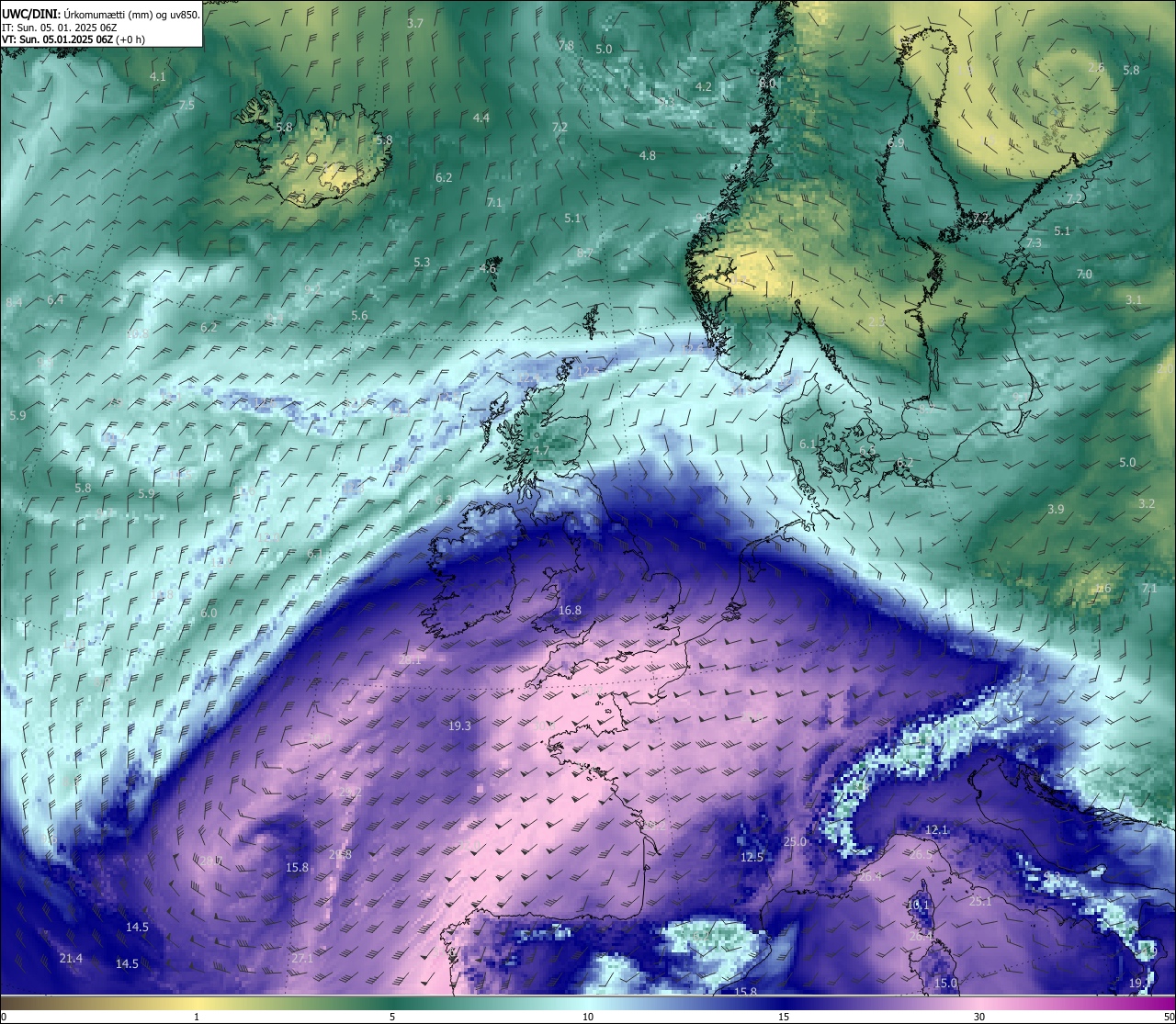The height and width of the screenshot is (1024, 1176).
Task: Select the 3.2 value near the right edge
Action: (1147, 504)
